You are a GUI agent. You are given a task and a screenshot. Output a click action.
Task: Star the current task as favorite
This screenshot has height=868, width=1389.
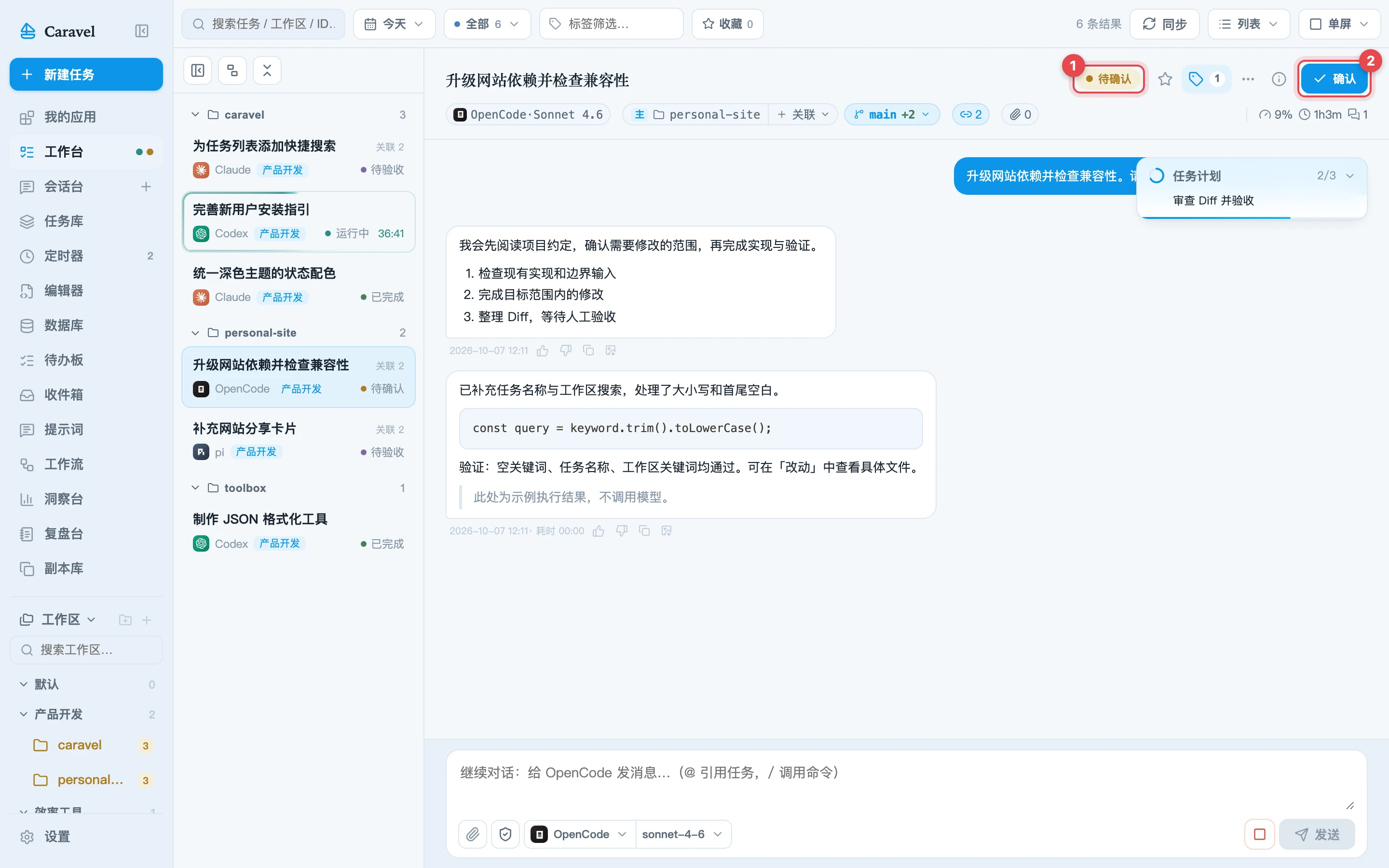click(1165, 79)
